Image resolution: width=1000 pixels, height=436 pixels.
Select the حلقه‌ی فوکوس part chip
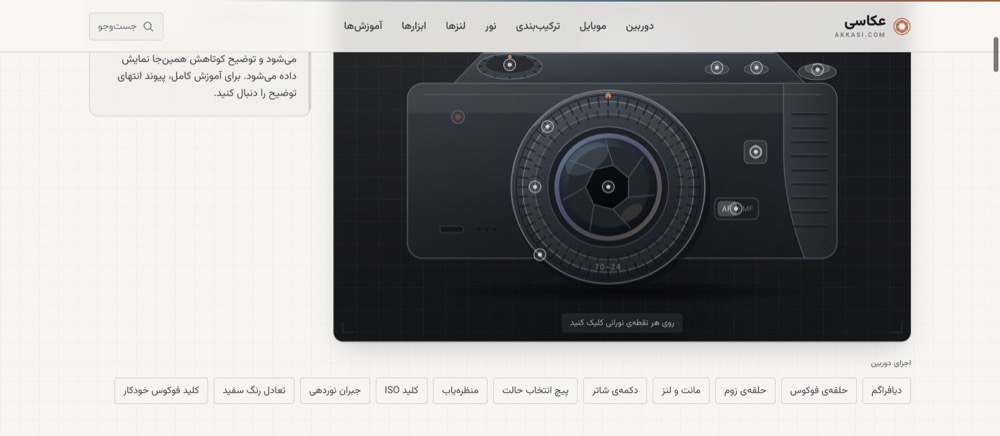[x=819, y=391]
